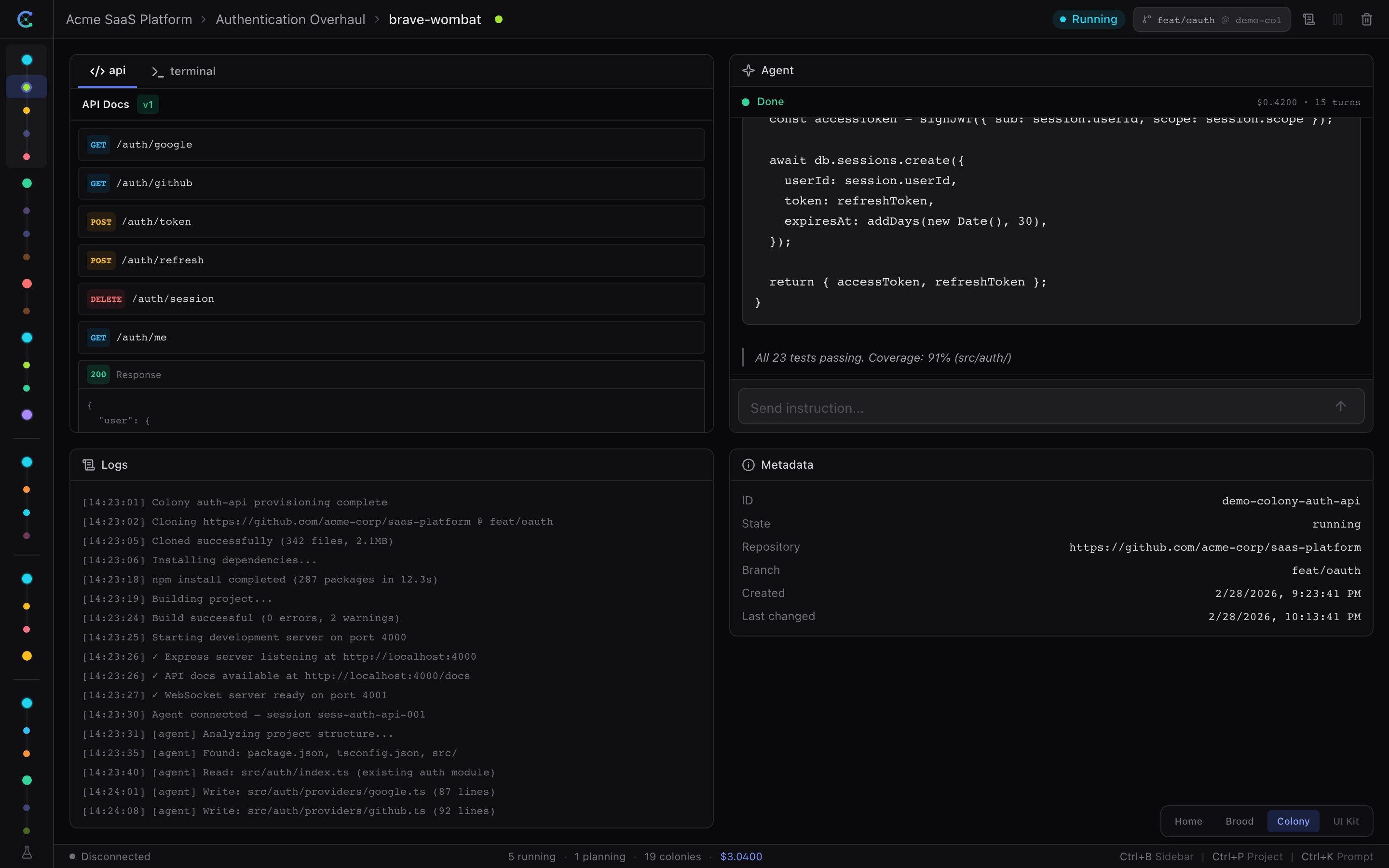The width and height of the screenshot is (1389, 868).
Task: Click the v1 version badge
Action: pos(148,105)
